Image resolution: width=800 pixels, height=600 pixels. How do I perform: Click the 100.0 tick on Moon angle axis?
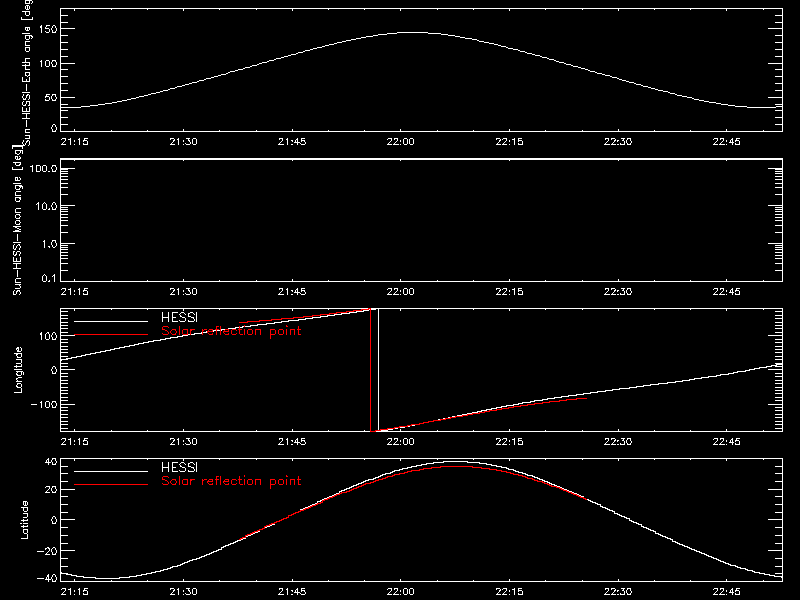pyautogui.click(x=43, y=169)
